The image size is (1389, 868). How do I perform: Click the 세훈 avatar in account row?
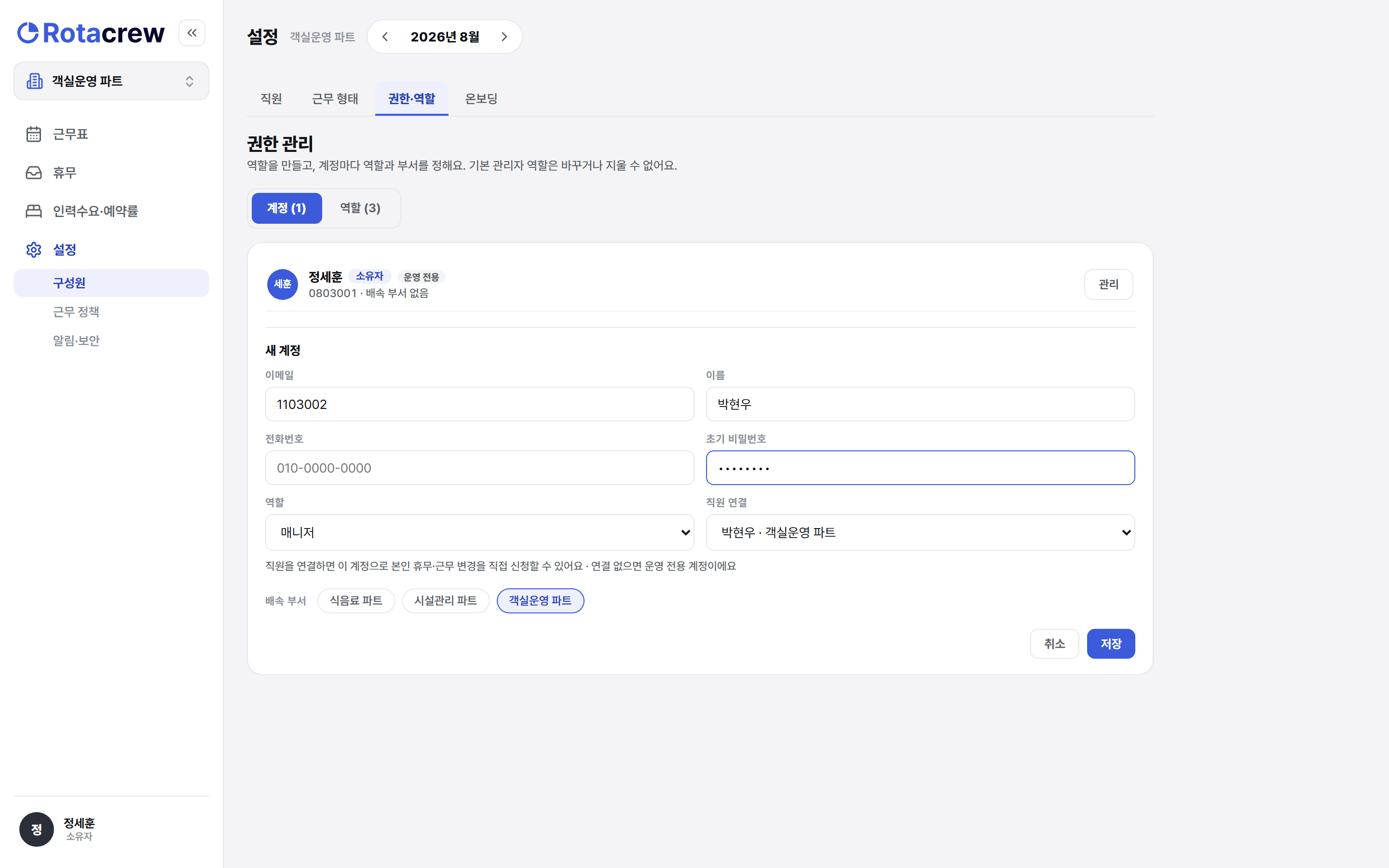tap(283, 284)
